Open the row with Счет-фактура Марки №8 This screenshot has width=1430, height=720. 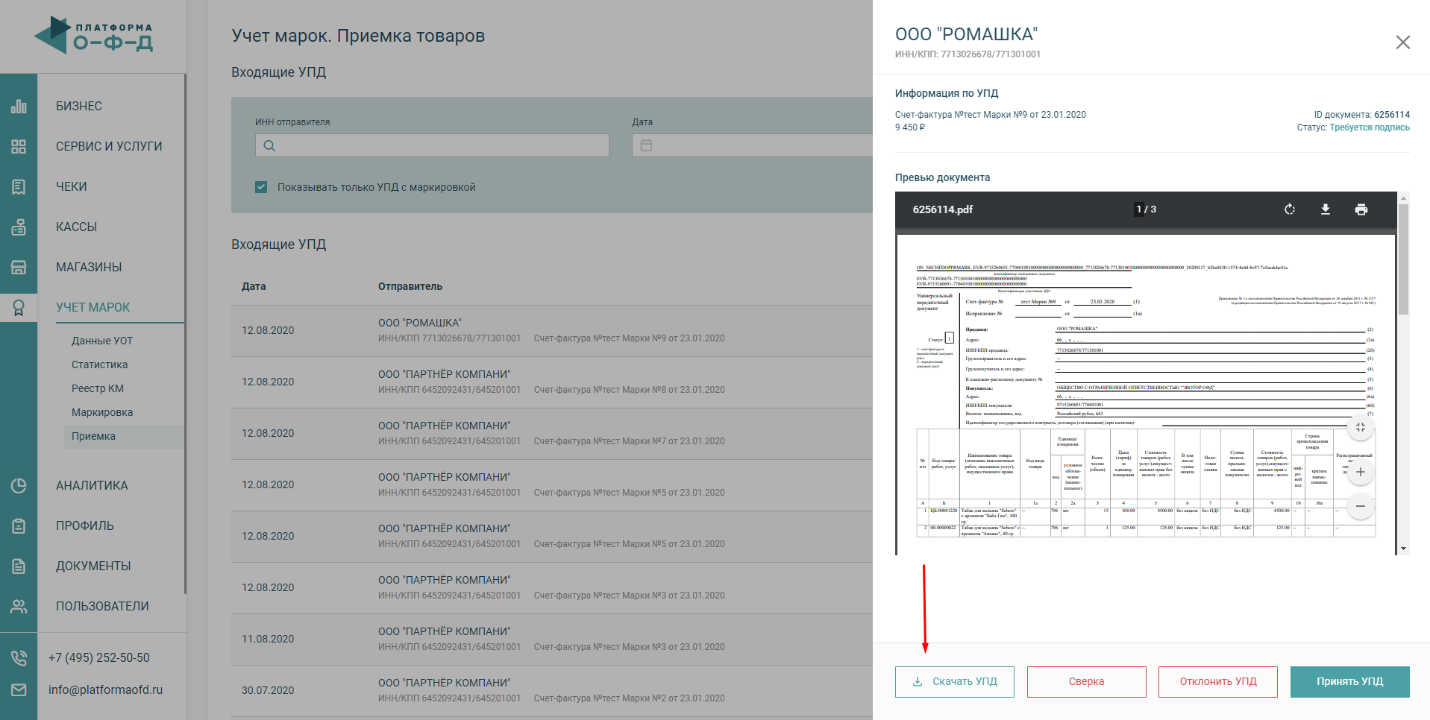pyautogui.click(x=551, y=381)
